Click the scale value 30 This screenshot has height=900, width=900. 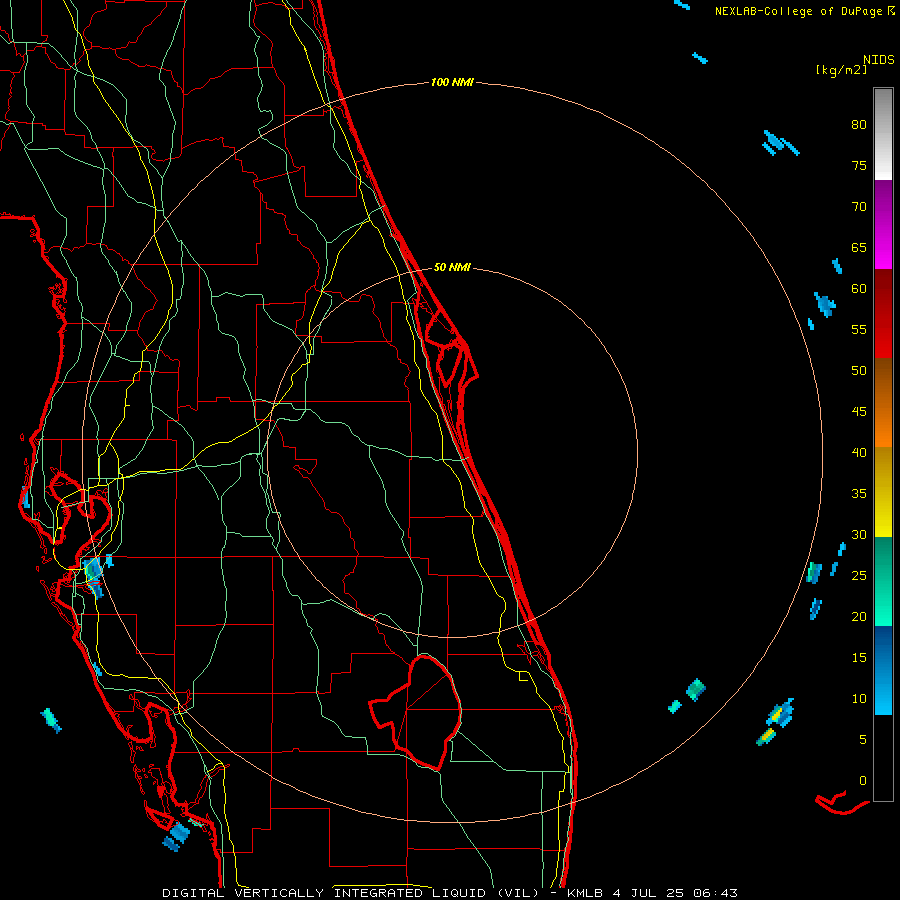pyautogui.click(x=859, y=534)
